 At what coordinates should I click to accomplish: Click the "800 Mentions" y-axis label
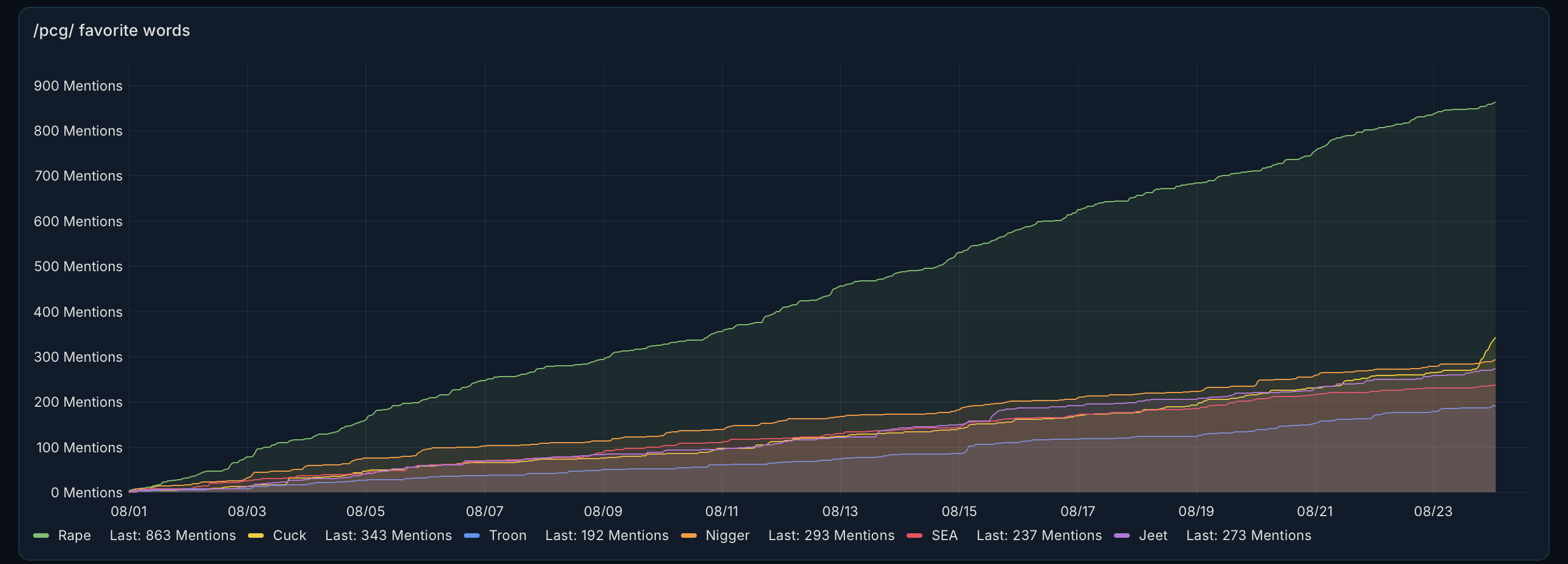(x=78, y=131)
